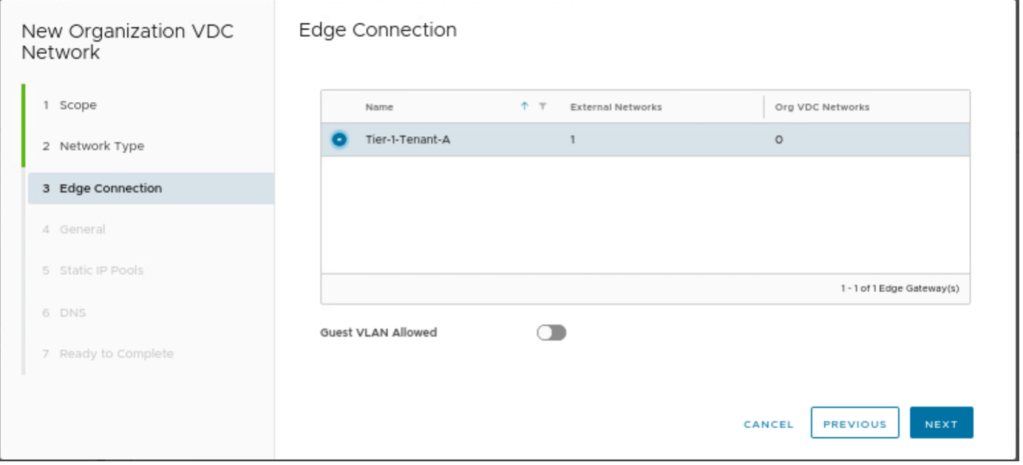Click the Org VDC Networks value 0 cell
This screenshot has height=465, width=1023.
coord(778,140)
